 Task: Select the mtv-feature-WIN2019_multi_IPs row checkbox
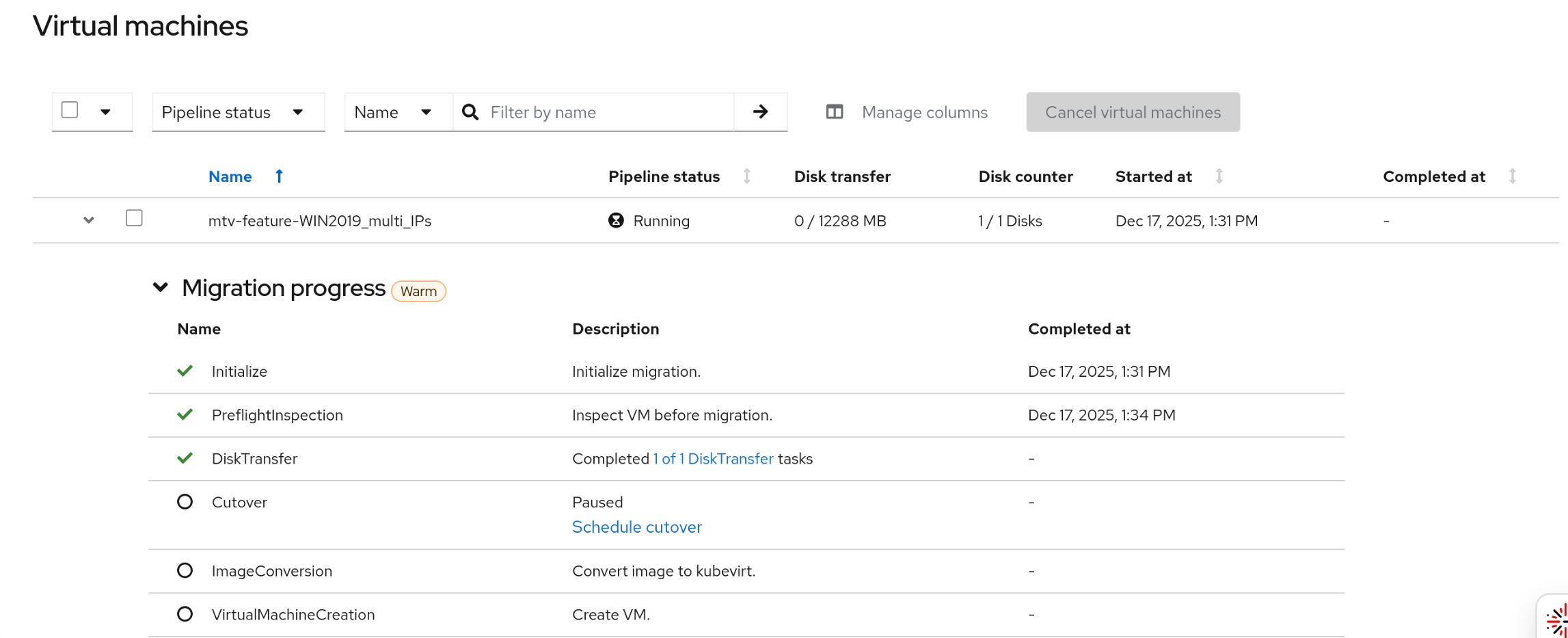(134, 218)
